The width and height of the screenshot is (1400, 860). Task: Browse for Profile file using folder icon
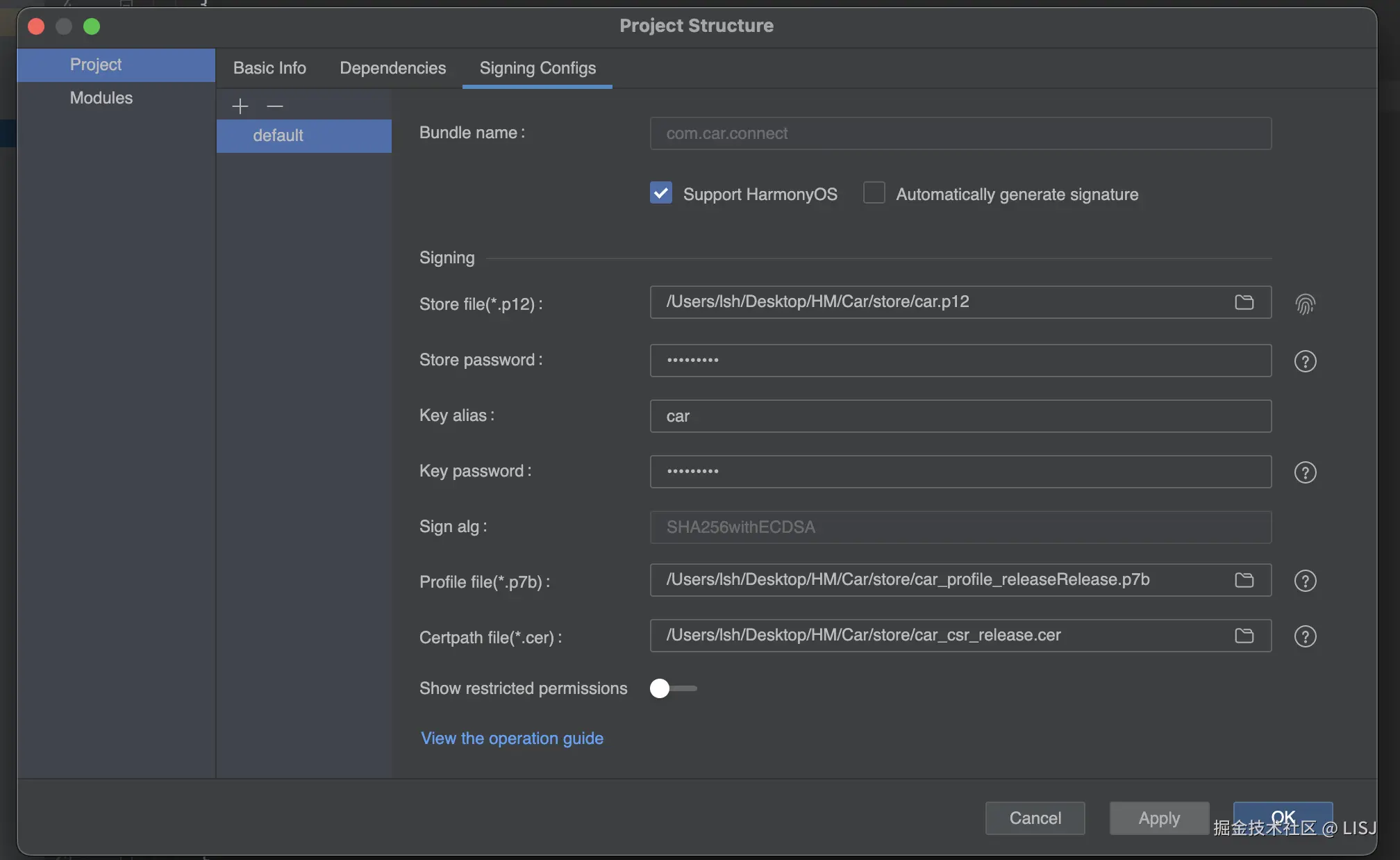[x=1244, y=580]
